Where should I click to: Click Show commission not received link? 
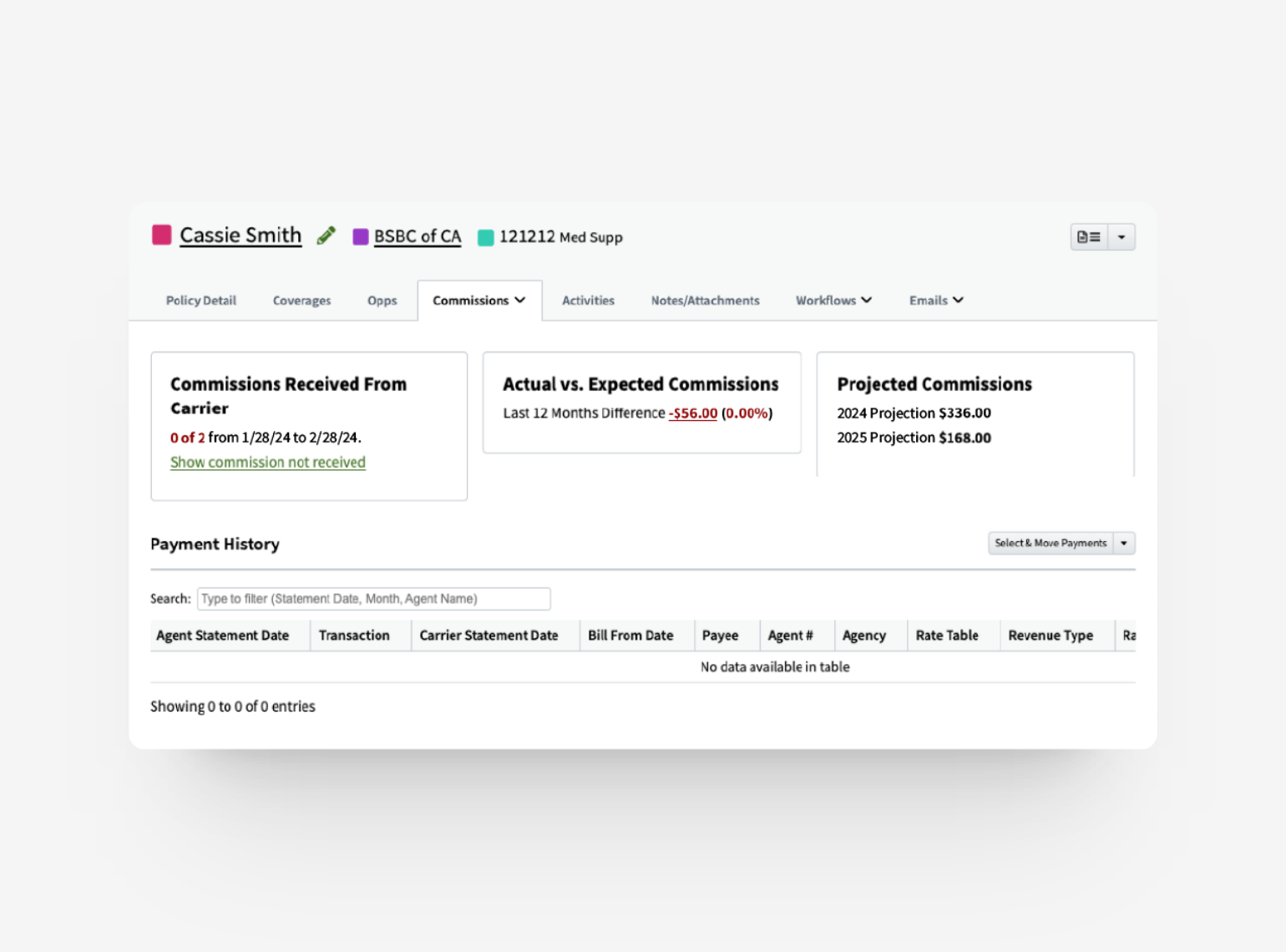tap(268, 463)
